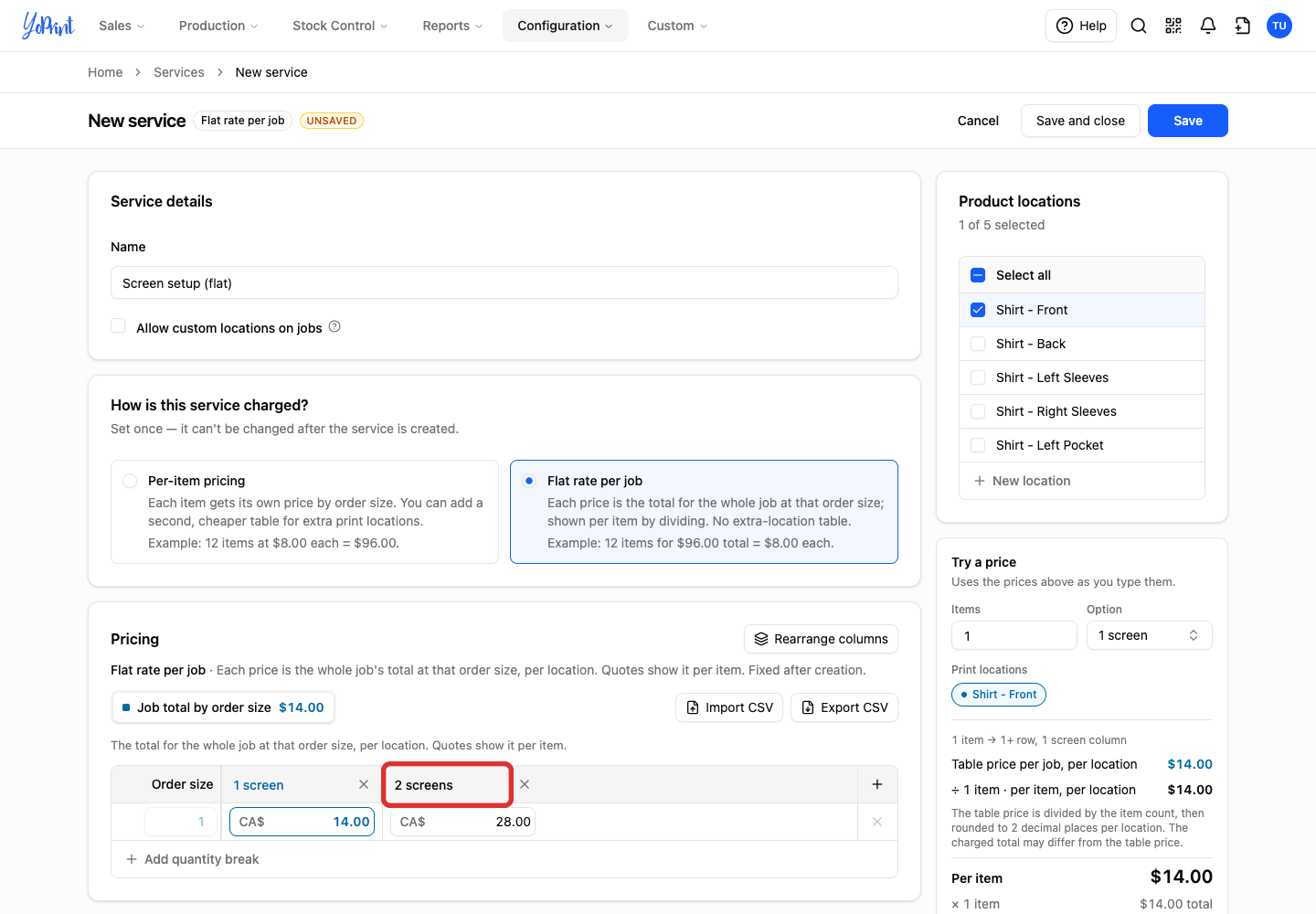Click Import CSV button
The width and height of the screenshot is (1316, 914).
pyautogui.click(x=729, y=707)
